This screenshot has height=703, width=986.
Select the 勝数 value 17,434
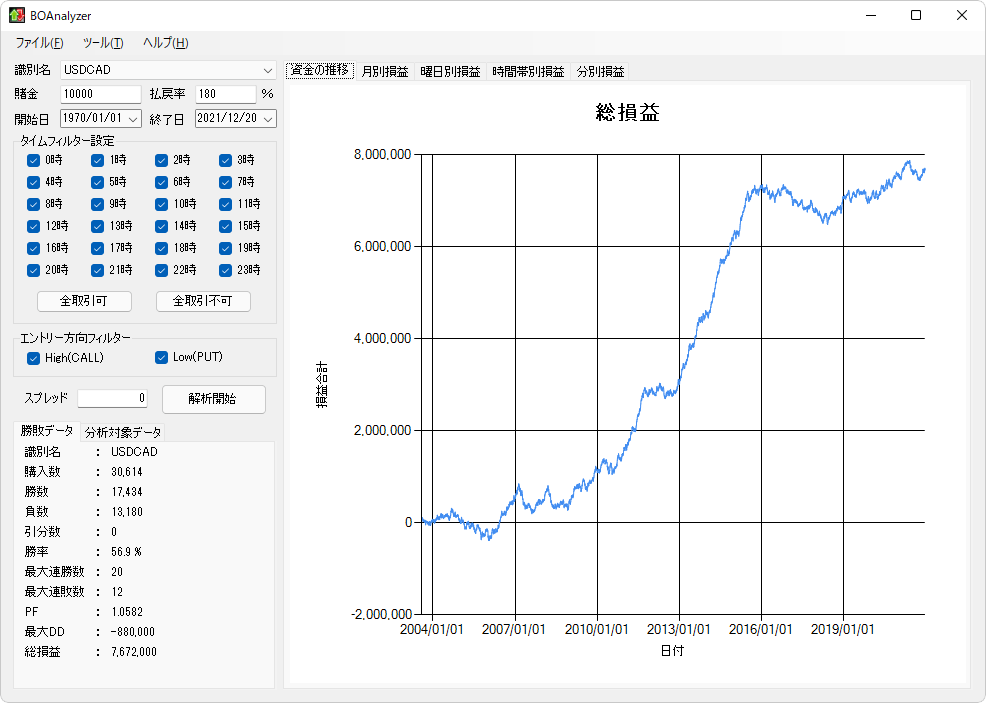[x=127, y=492]
